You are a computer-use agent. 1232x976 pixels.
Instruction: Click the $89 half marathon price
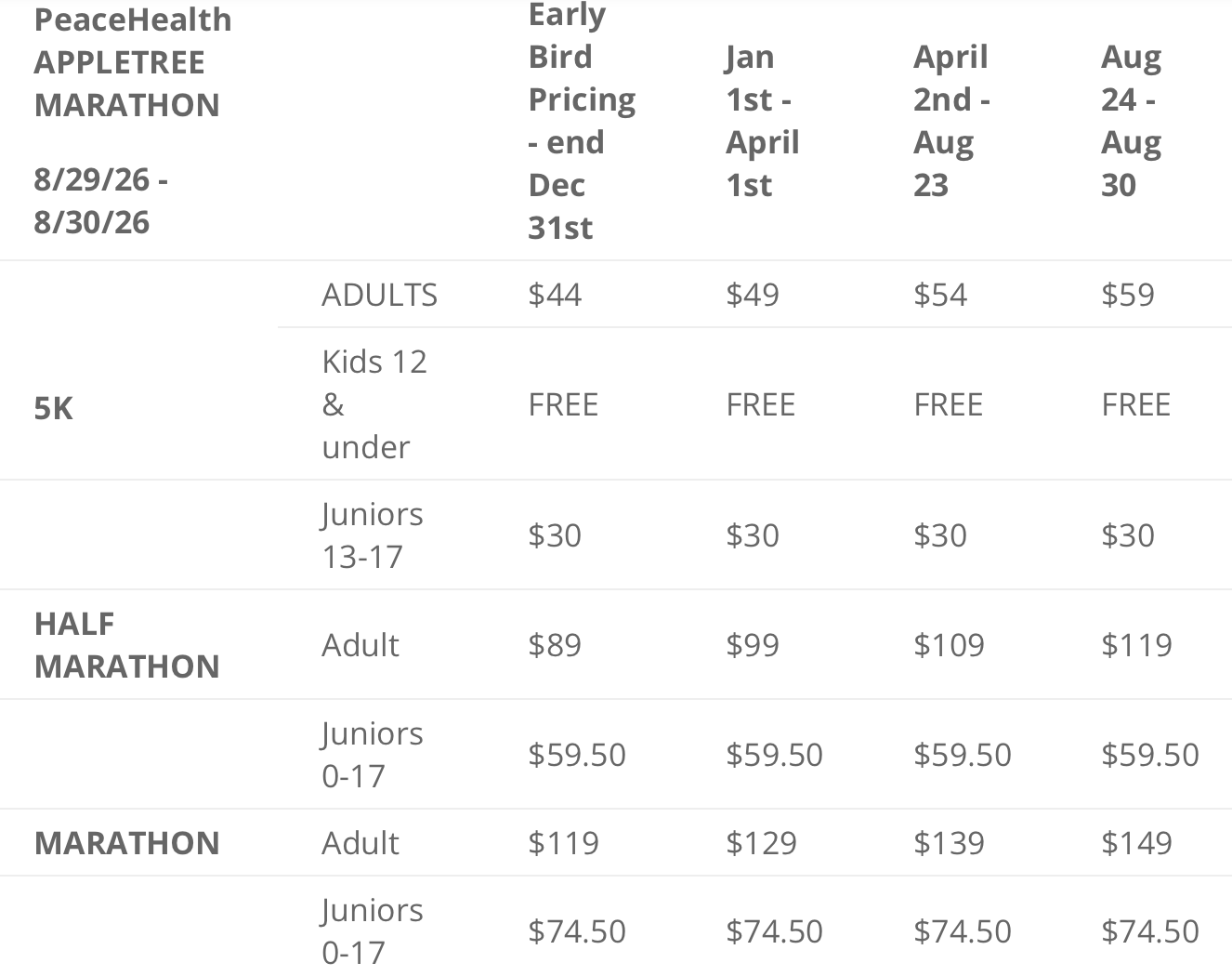point(555,645)
